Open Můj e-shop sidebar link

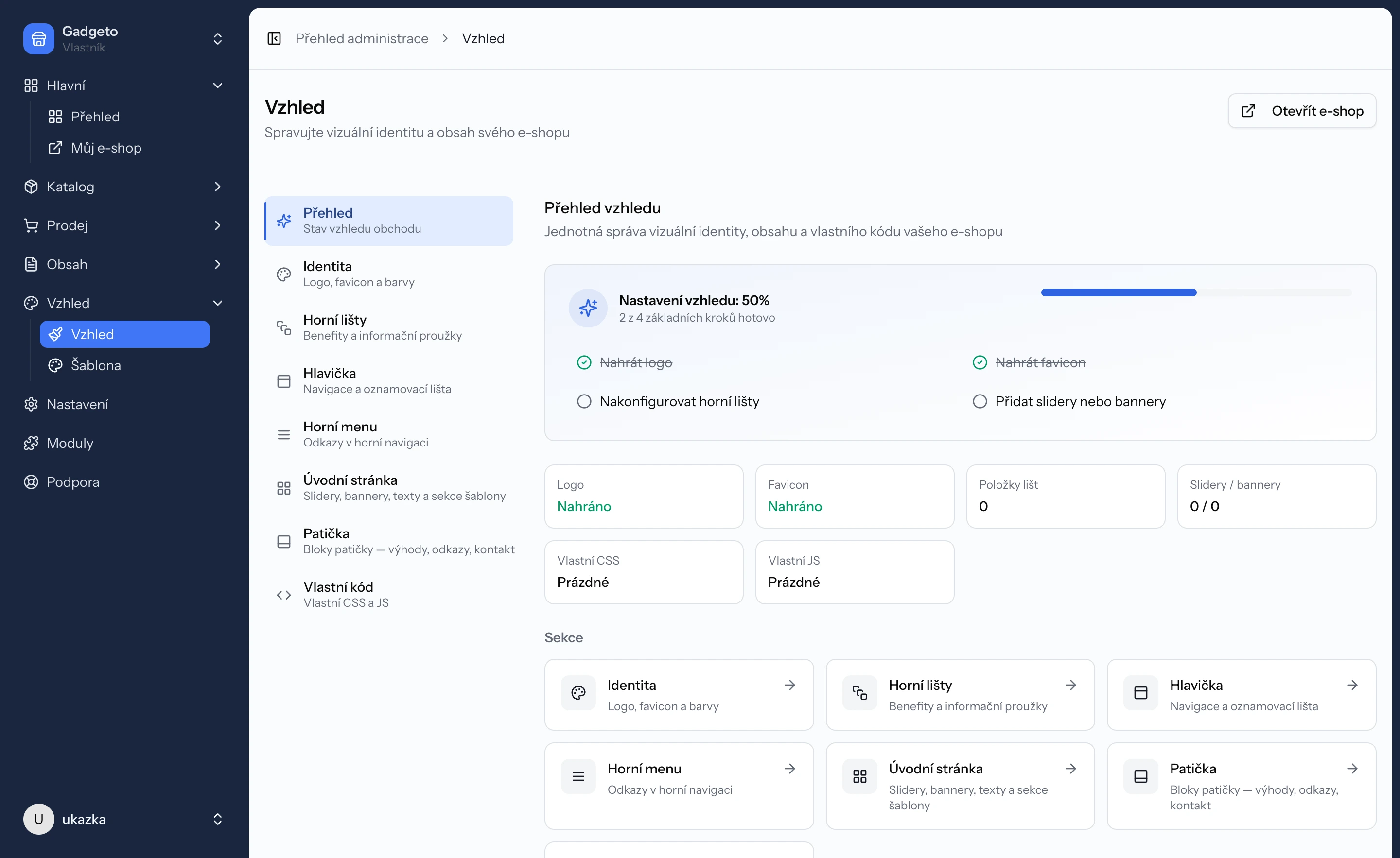(125, 148)
